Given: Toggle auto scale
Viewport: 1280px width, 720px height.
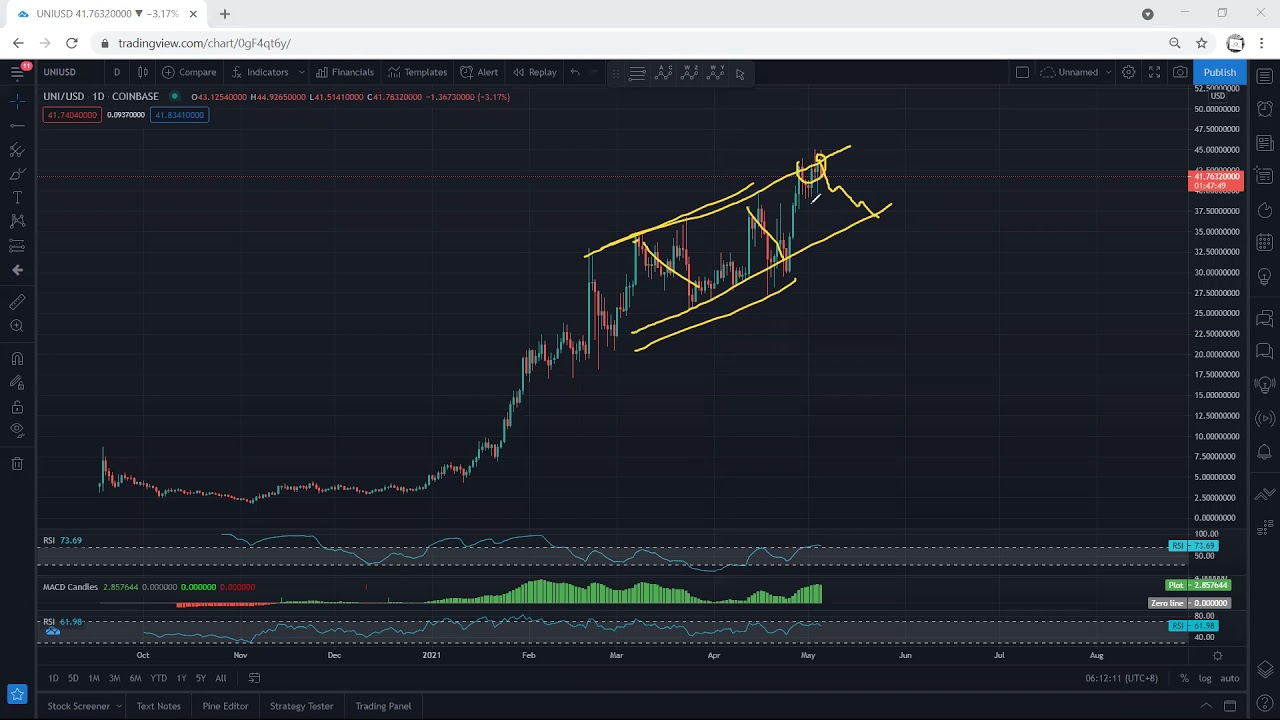Looking at the screenshot, I should (x=1230, y=678).
